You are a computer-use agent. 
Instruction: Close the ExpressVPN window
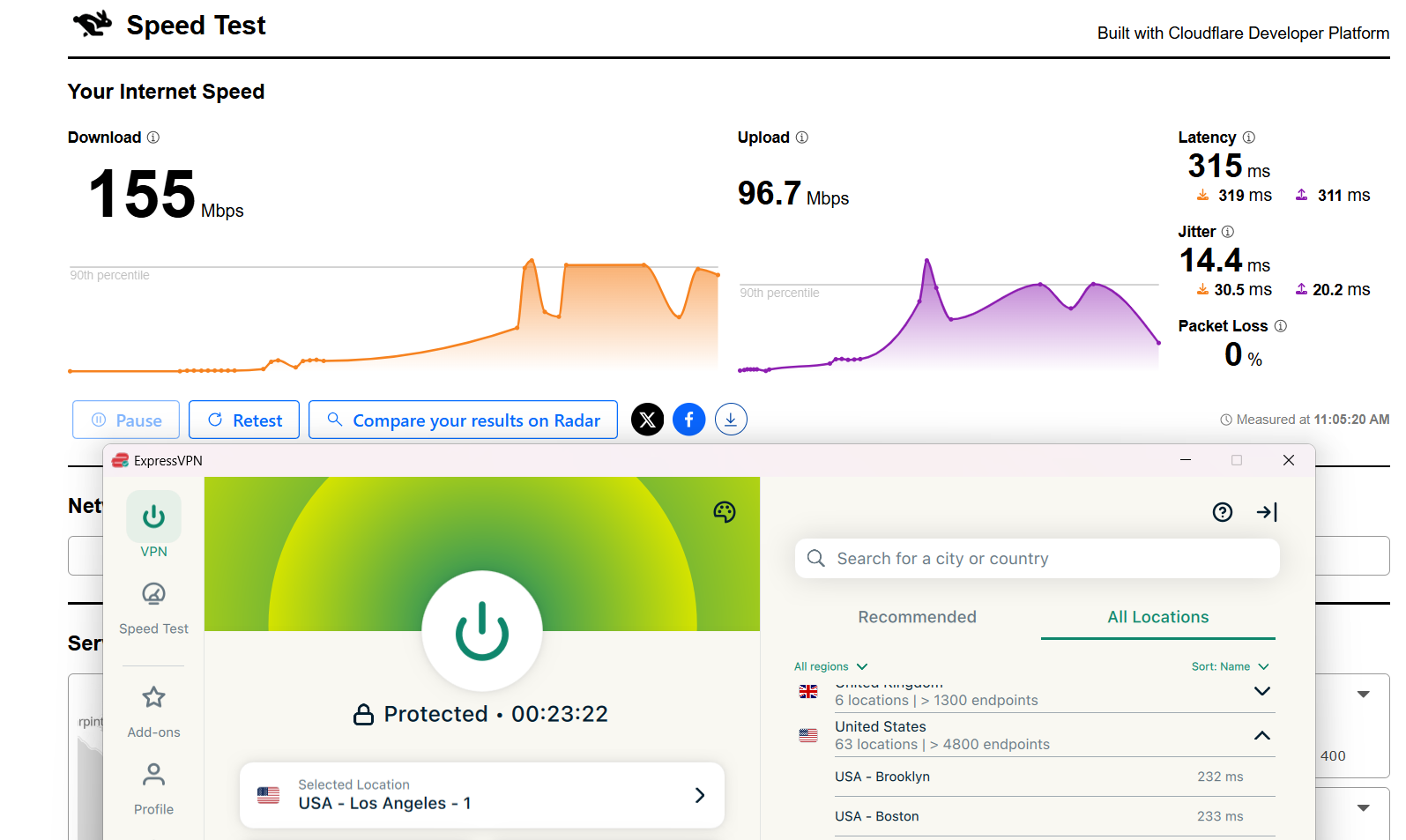1289,460
